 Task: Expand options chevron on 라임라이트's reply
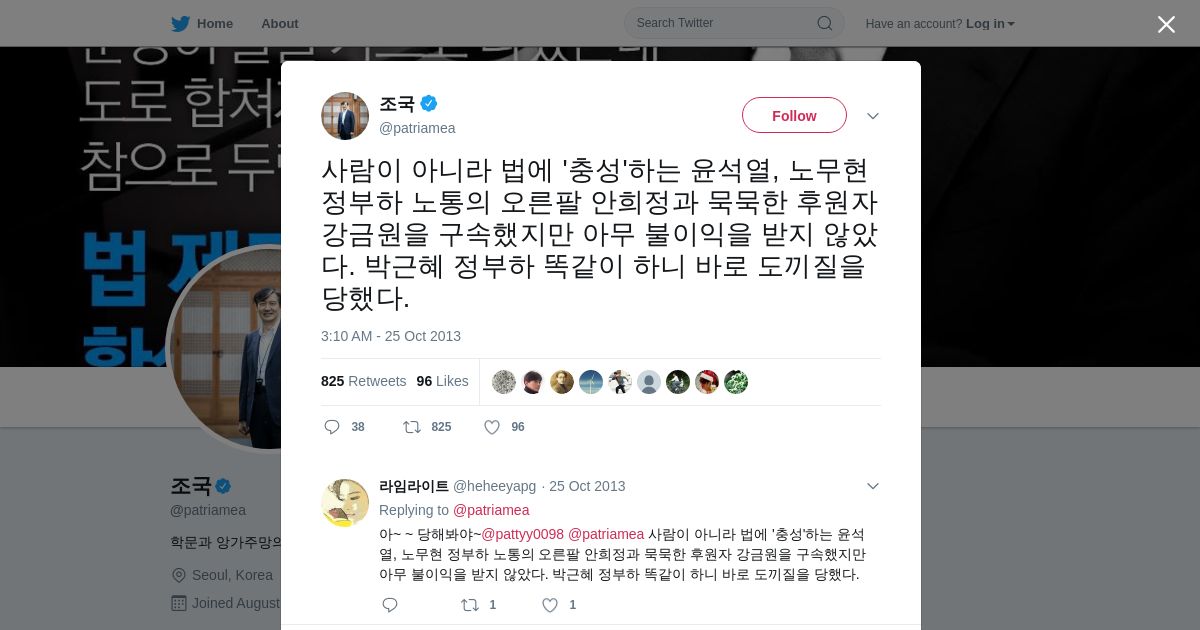(872, 486)
